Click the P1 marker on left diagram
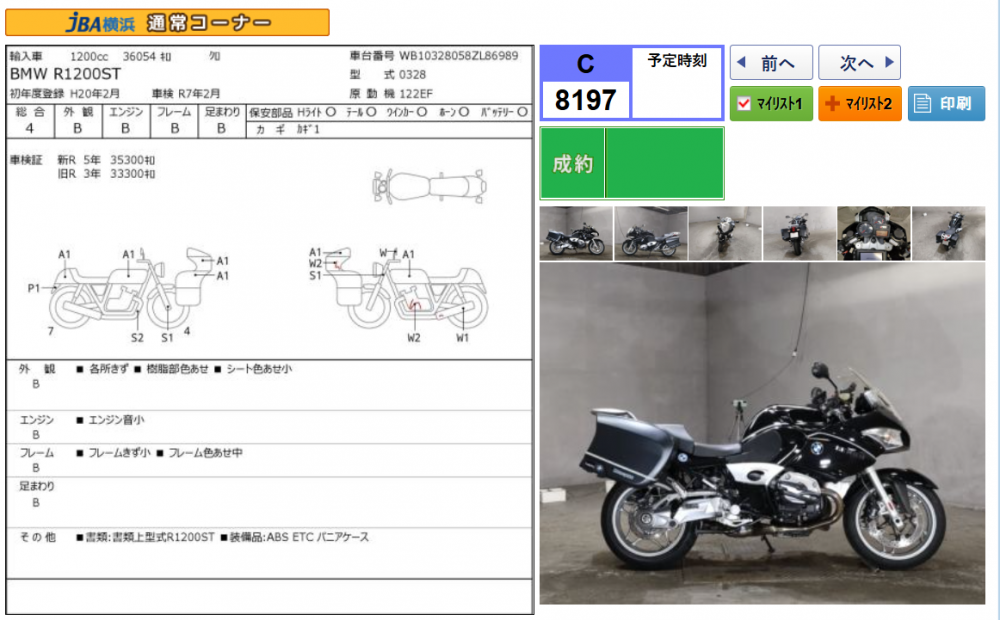This screenshot has width=1000, height=620. (34, 288)
